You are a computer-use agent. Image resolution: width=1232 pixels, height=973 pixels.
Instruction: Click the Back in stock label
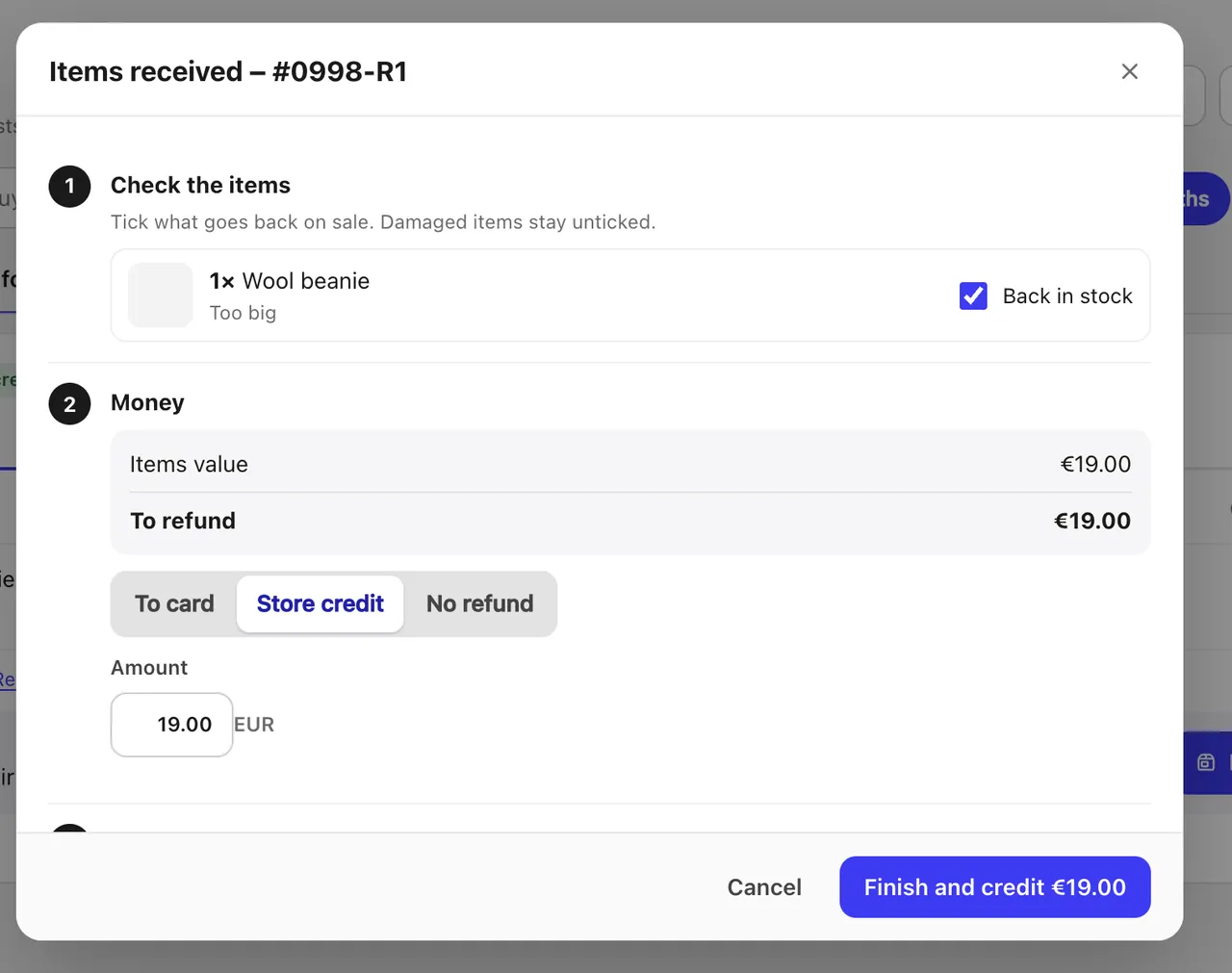[1067, 295]
